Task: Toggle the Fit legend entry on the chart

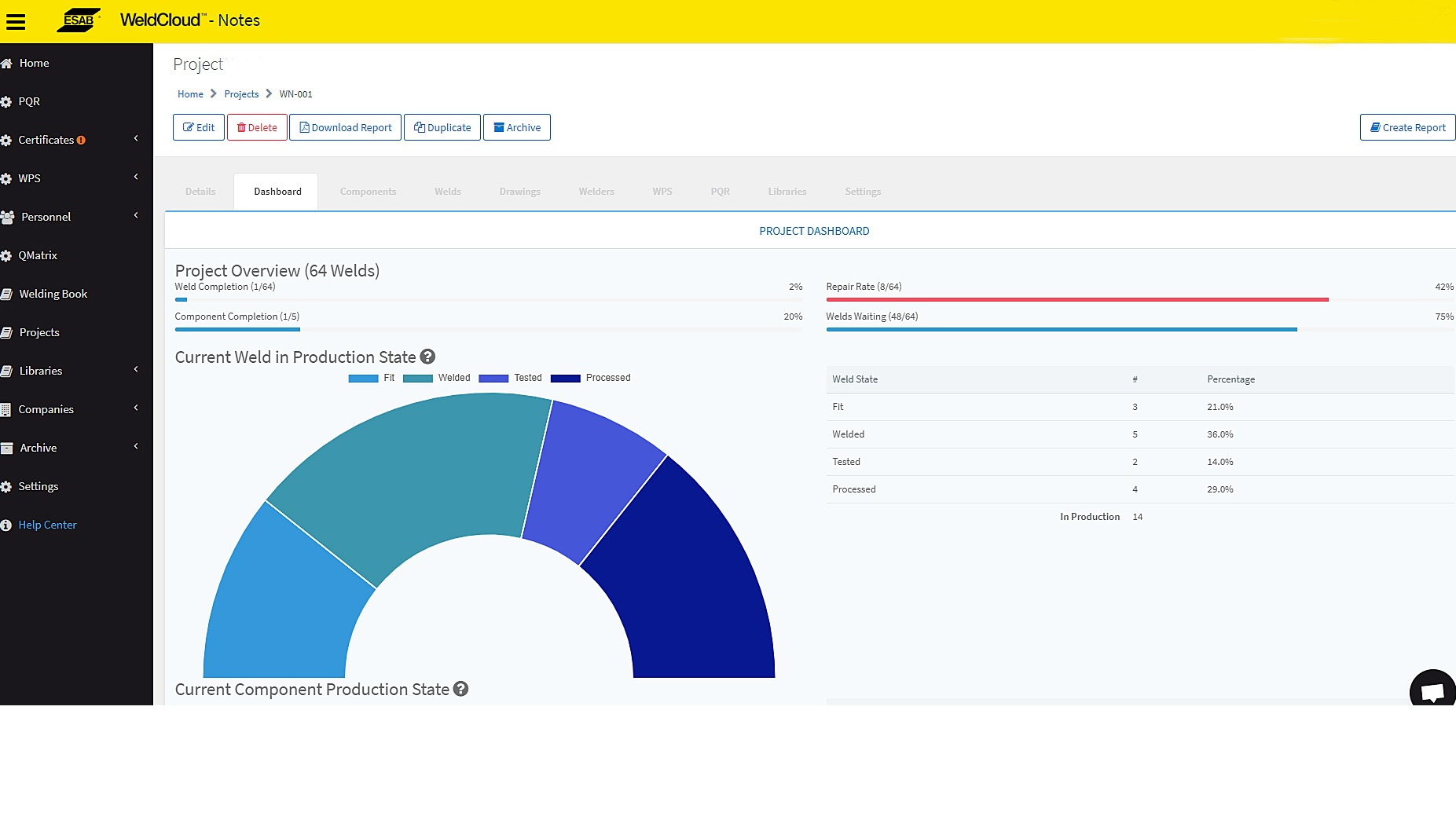Action: tap(376, 378)
